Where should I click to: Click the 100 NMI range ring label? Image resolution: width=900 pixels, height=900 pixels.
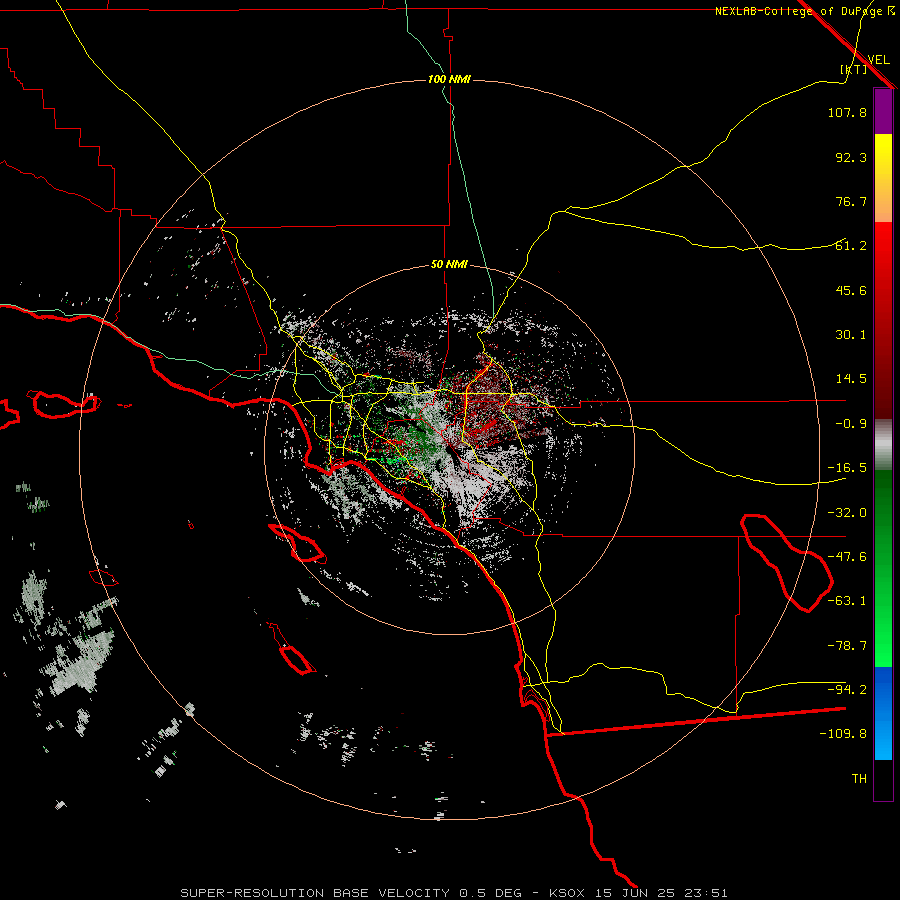(449, 79)
